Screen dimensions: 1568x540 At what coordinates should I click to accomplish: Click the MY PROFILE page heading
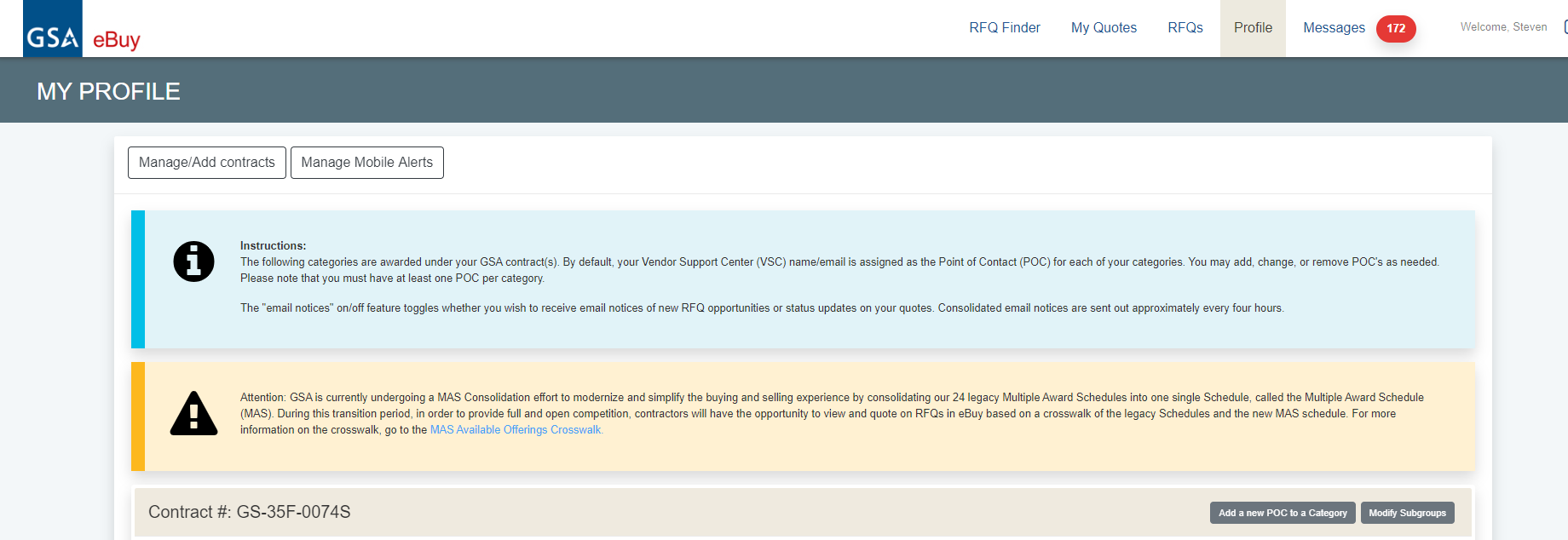(108, 91)
